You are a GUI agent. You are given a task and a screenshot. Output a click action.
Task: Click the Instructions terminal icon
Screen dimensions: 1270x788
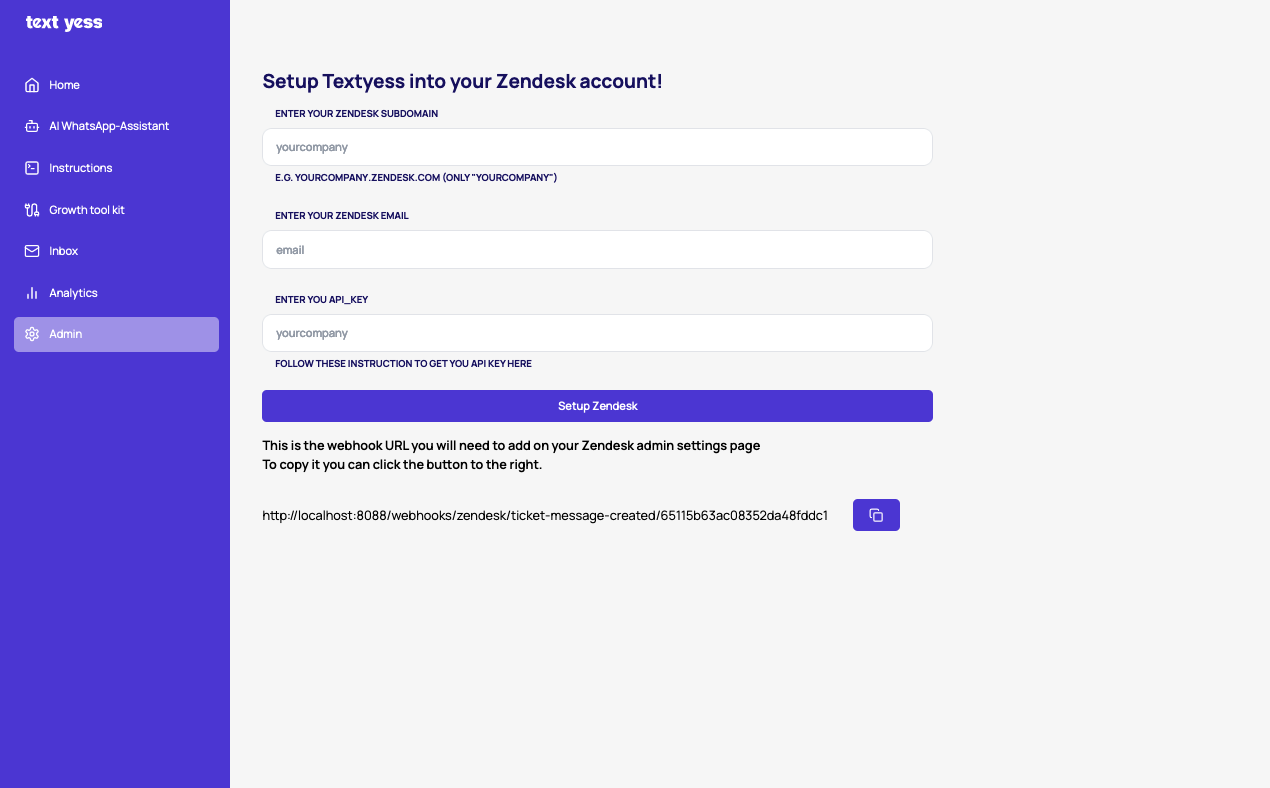[32, 168]
